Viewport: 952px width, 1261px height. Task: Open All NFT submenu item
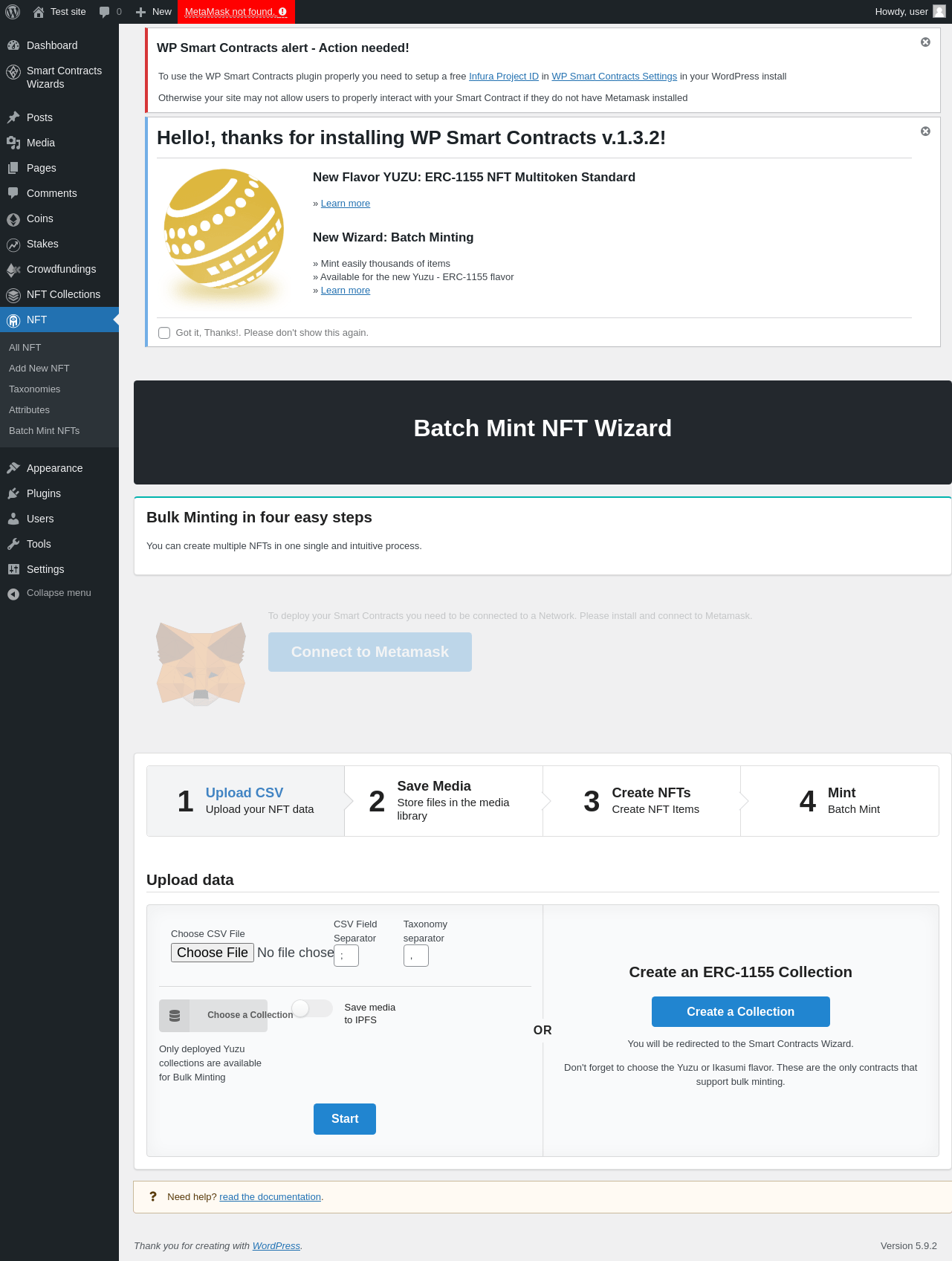[25, 348]
